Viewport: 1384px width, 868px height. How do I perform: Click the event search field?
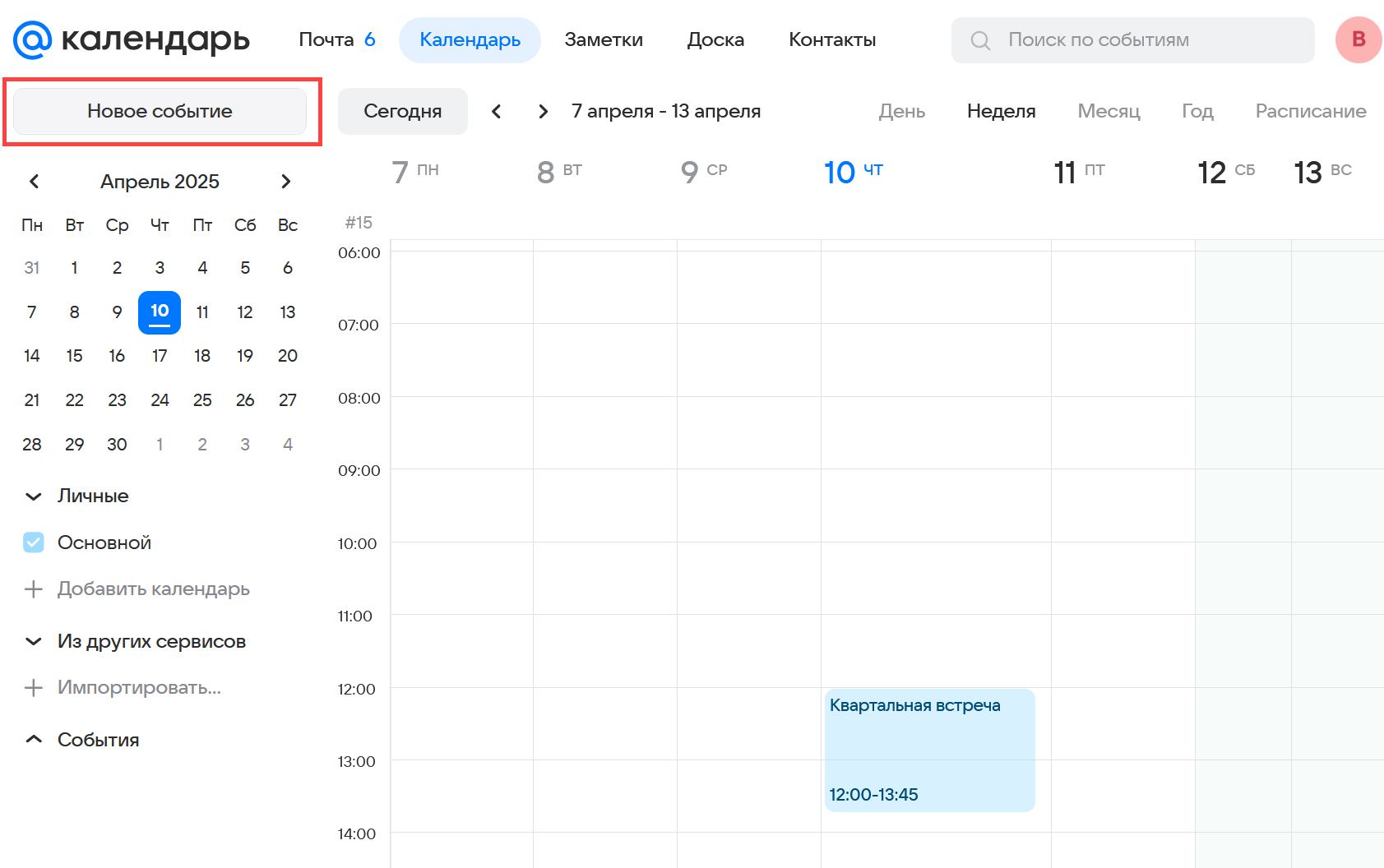[1132, 39]
